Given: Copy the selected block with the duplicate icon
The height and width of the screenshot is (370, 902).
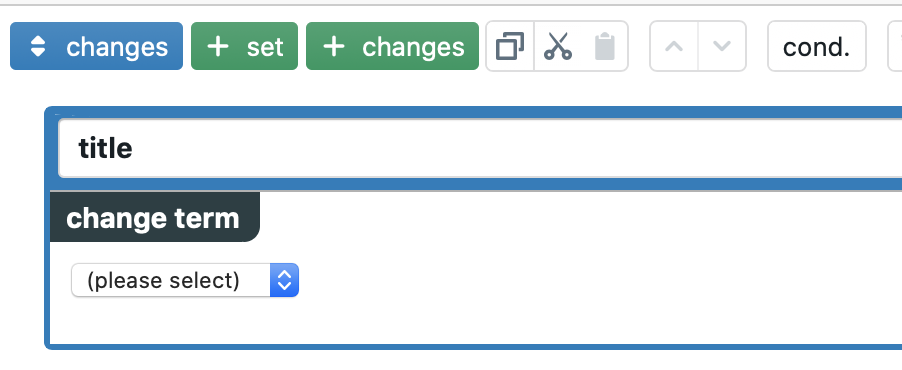Looking at the screenshot, I should [510, 46].
